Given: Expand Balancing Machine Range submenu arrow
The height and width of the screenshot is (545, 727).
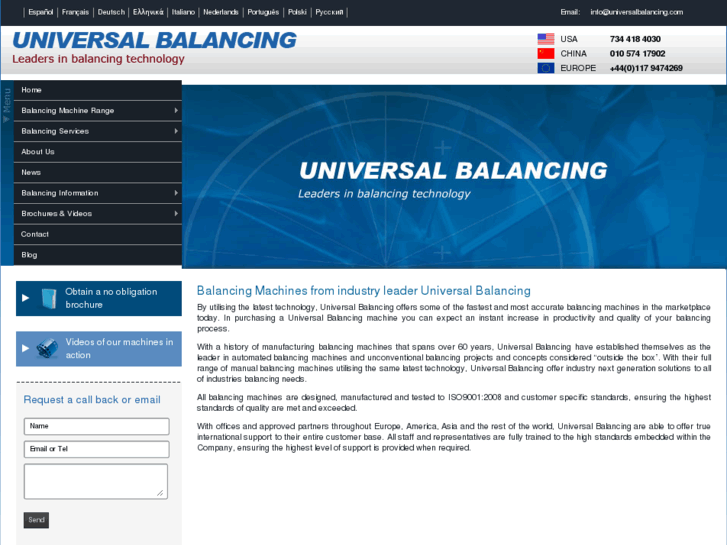Looking at the screenshot, I should (176, 110).
